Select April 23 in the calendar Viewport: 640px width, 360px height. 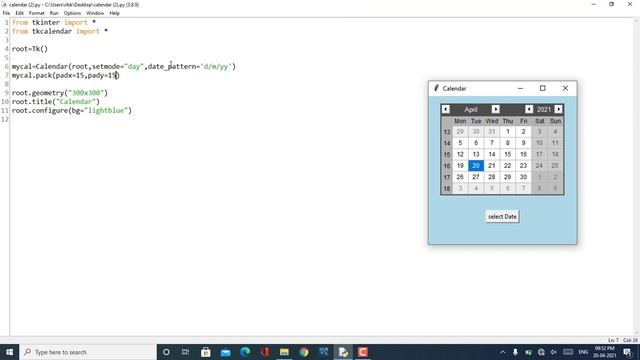point(523,165)
